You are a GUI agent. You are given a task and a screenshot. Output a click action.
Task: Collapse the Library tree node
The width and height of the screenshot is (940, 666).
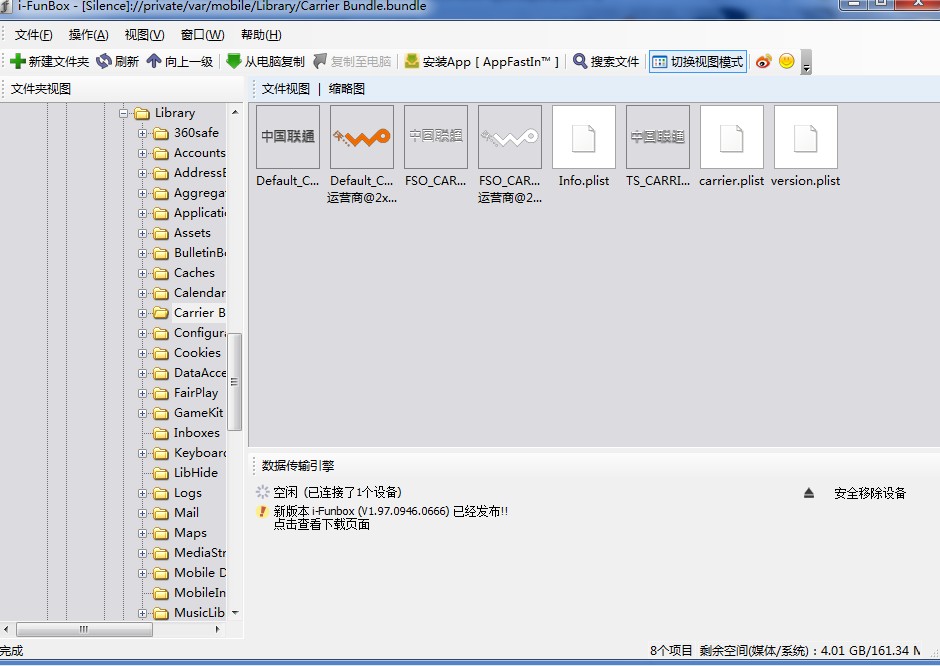[x=123, y=113]
